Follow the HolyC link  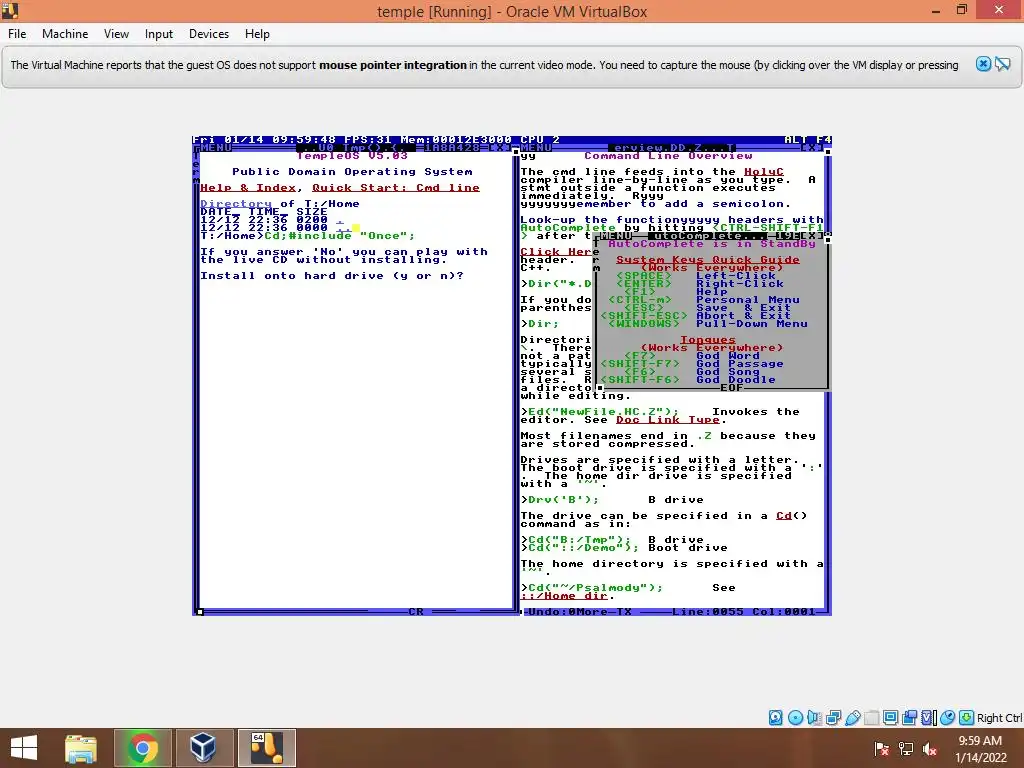[x=763, y=172]
